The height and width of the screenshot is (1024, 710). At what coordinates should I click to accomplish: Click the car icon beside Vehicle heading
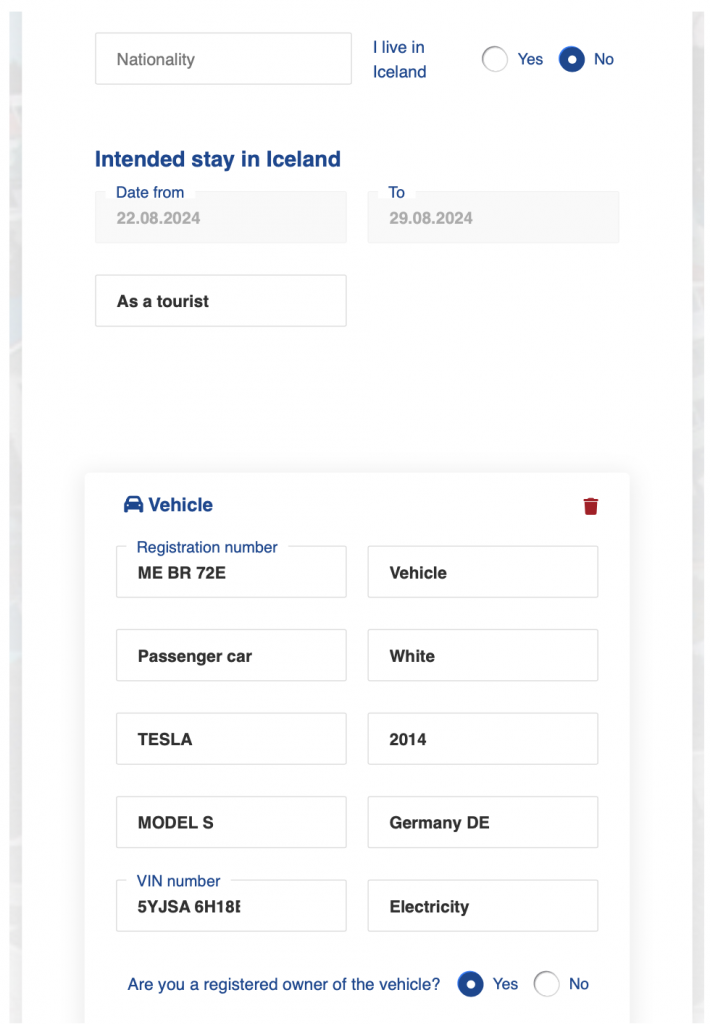133,504
